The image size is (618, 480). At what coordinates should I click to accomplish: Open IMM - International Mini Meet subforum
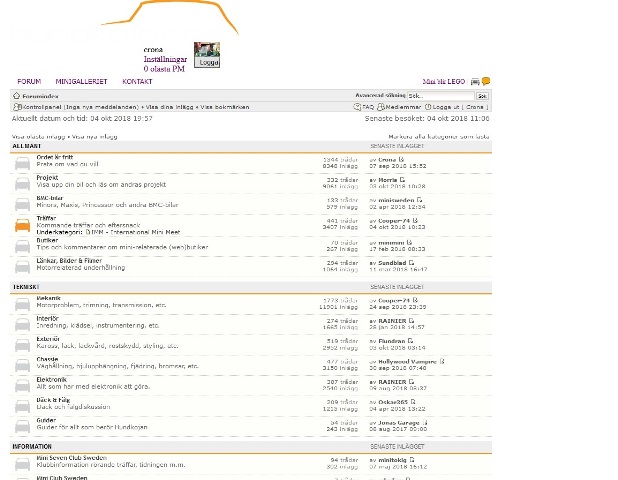click(x=135, y=233)
